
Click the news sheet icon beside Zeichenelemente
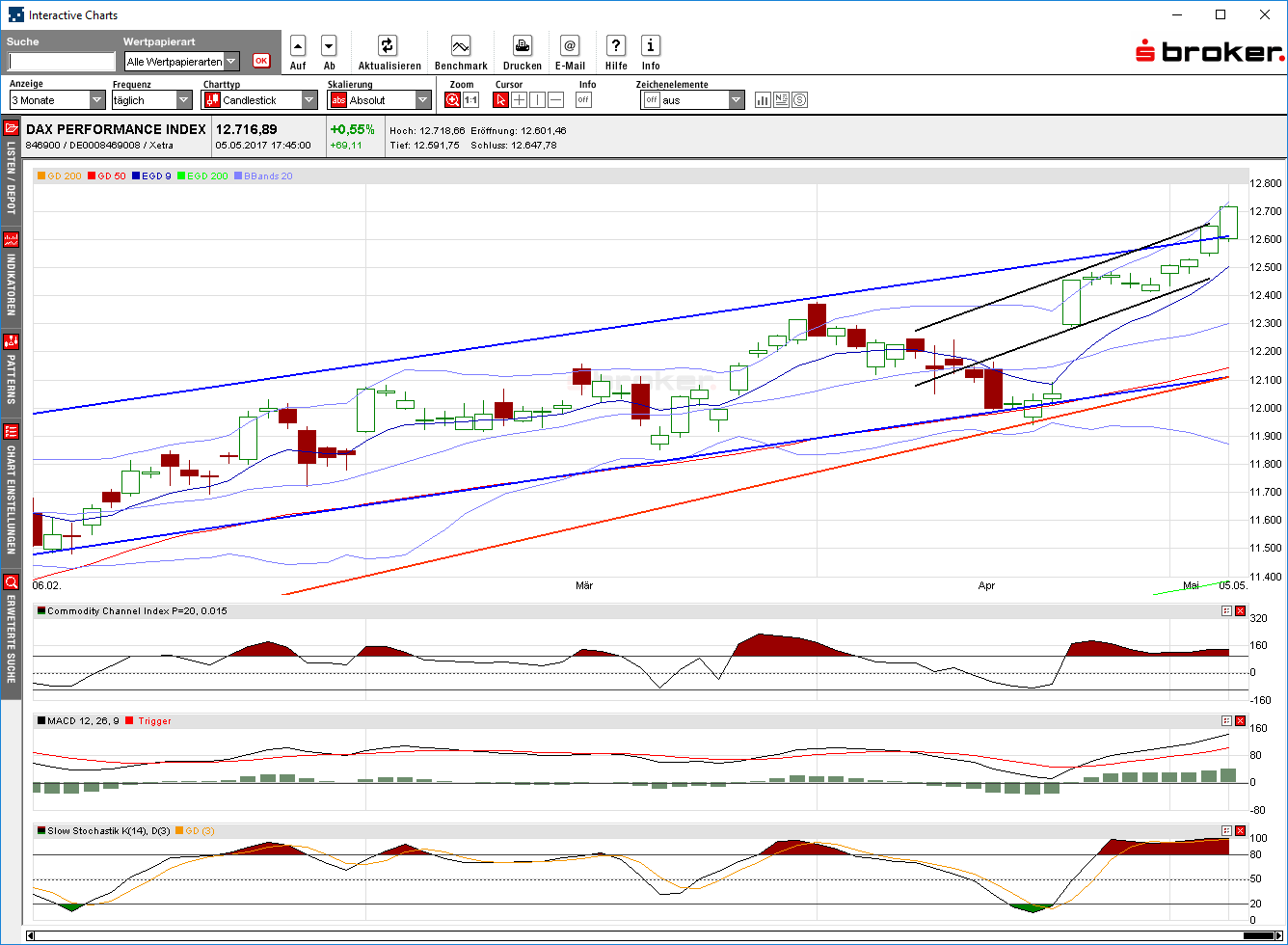point(781,99)
